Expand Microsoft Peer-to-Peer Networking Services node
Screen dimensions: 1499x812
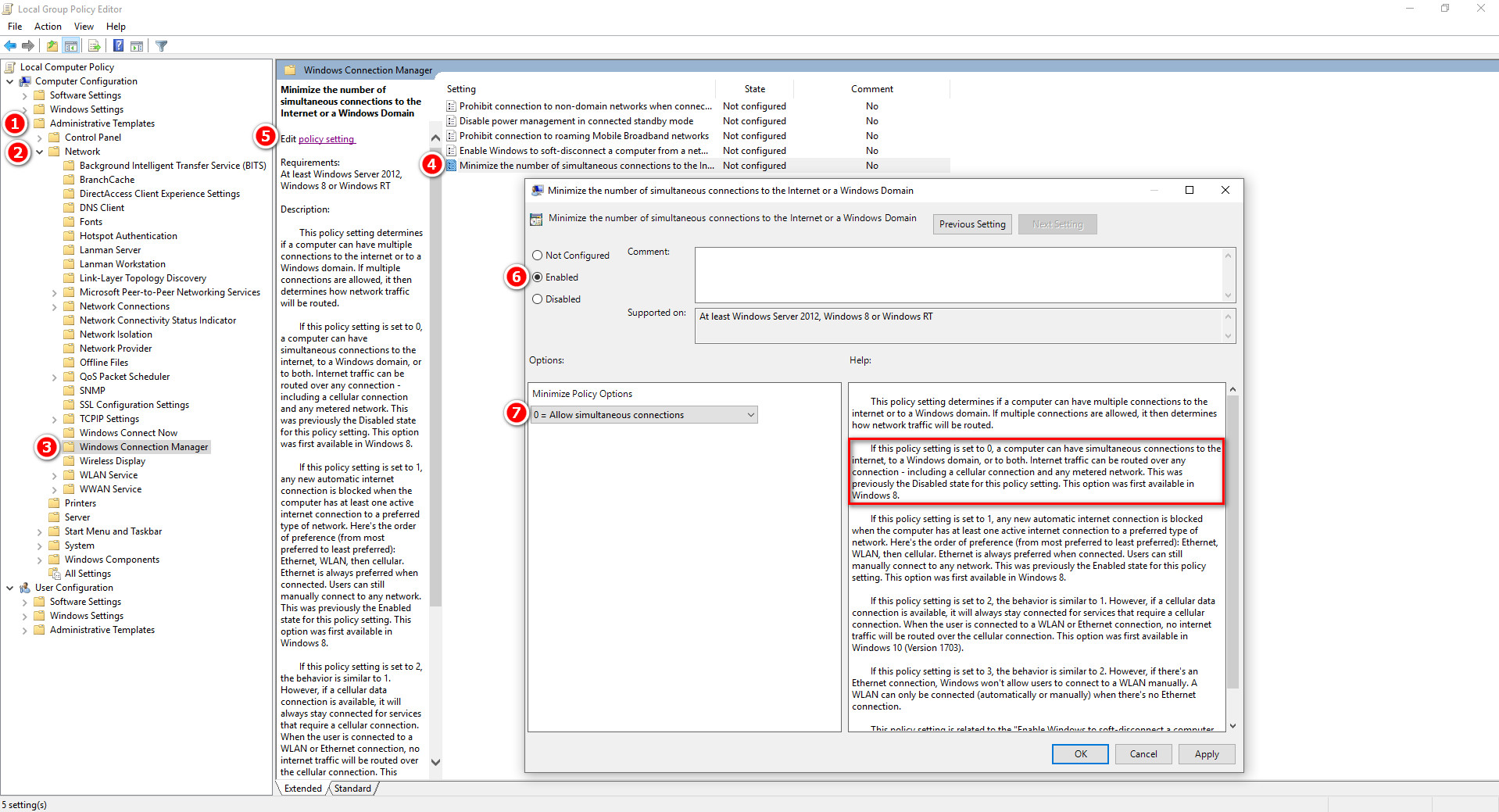pyautogui.click(x=54, y=292)
